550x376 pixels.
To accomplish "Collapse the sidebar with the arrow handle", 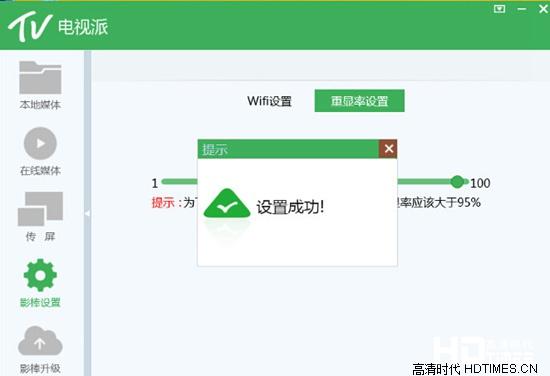I will 87,213.
